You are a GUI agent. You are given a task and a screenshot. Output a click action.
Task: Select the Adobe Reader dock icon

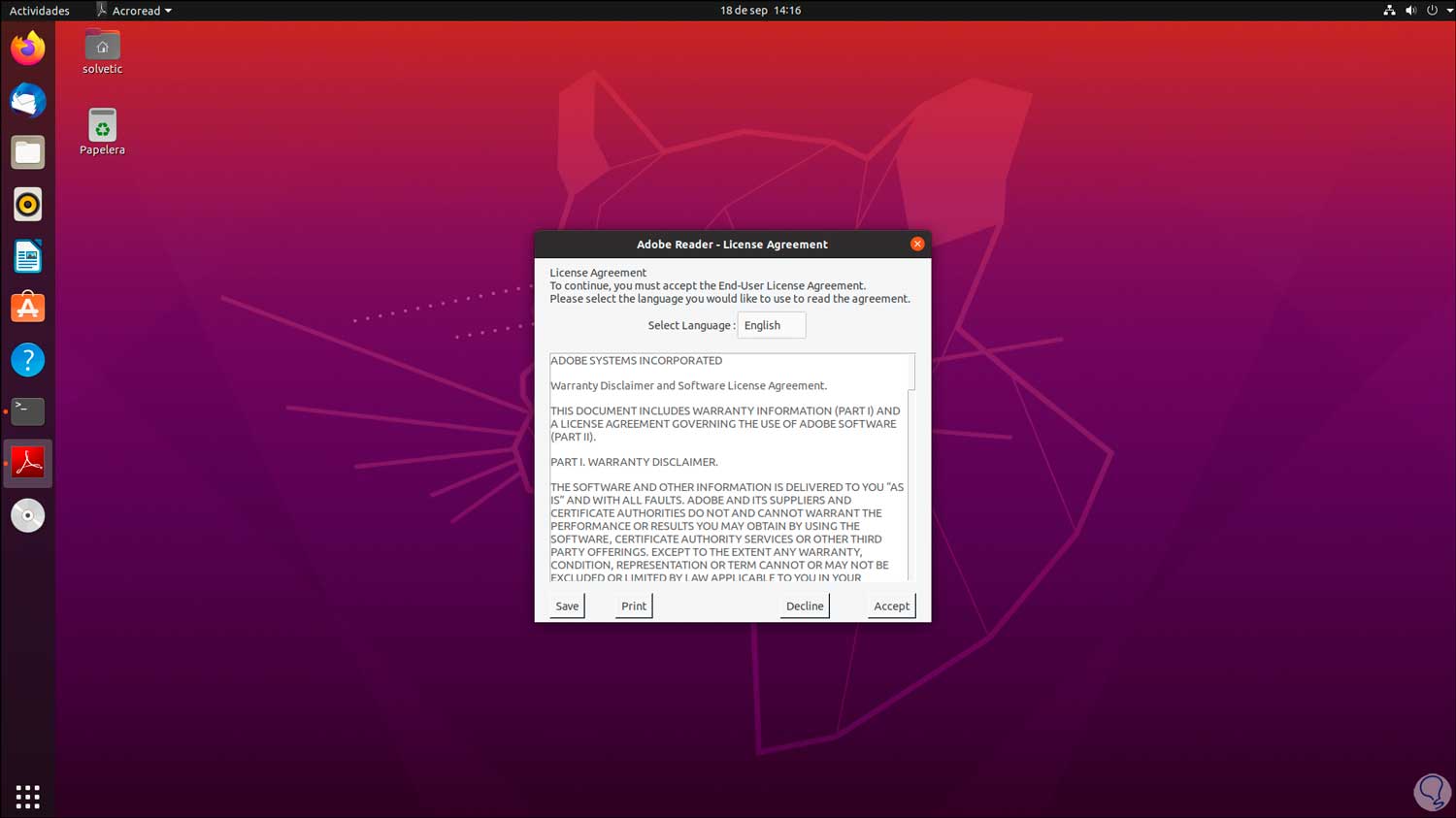click(x=28, y=463)
